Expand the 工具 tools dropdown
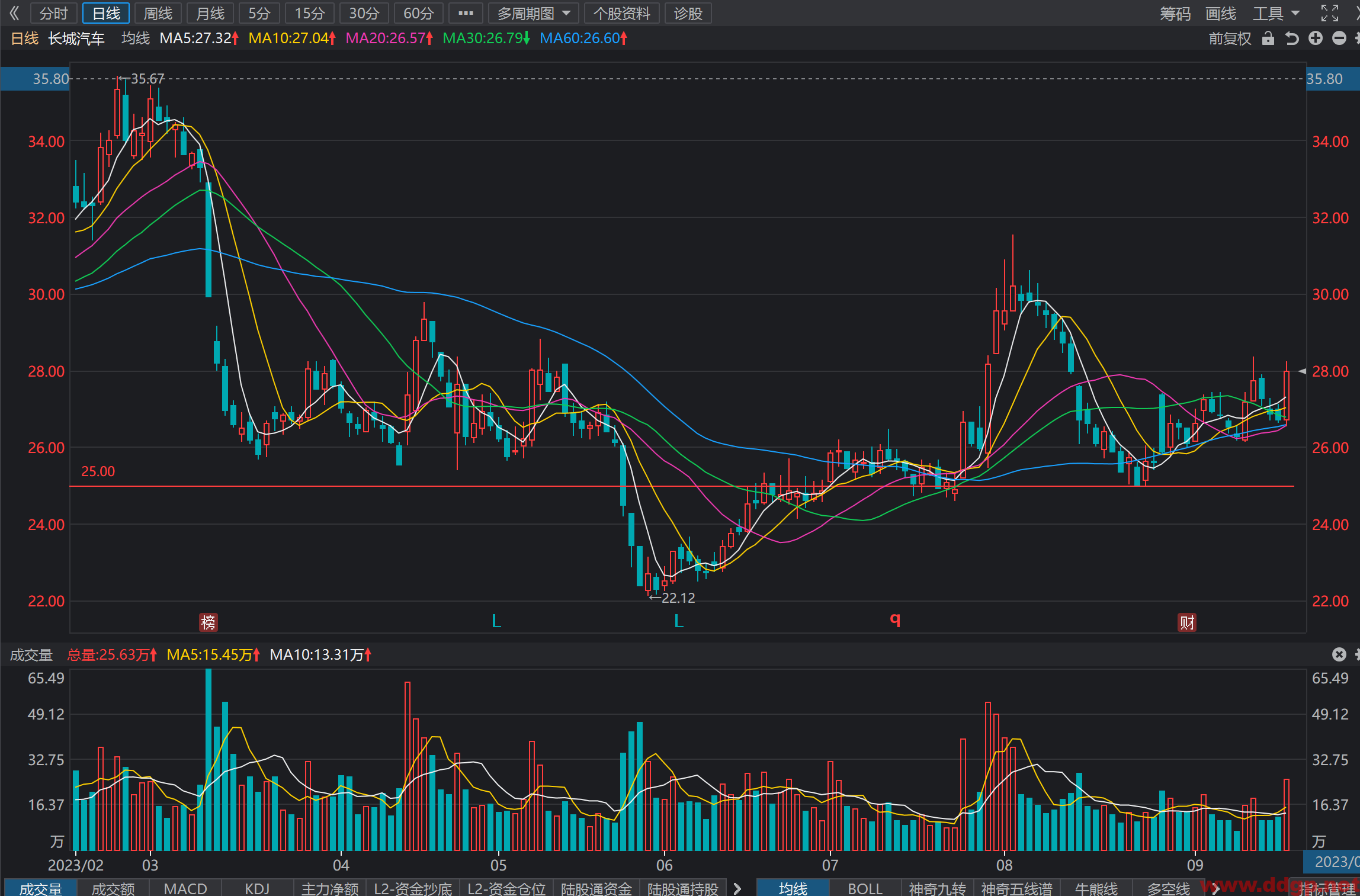This screenshot has width=1360, height=896. click(x=1276, y=13)
